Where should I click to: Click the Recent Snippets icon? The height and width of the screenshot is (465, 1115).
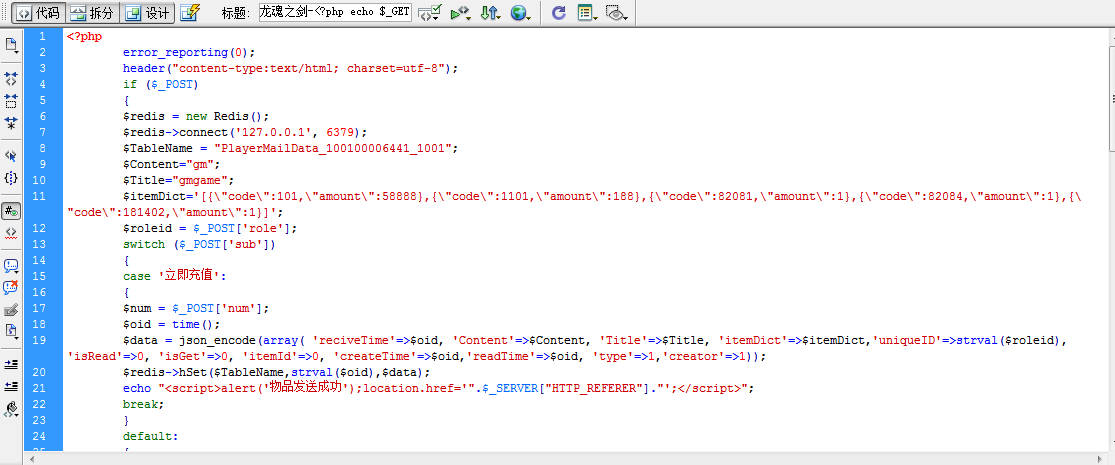tap(11, 331)
